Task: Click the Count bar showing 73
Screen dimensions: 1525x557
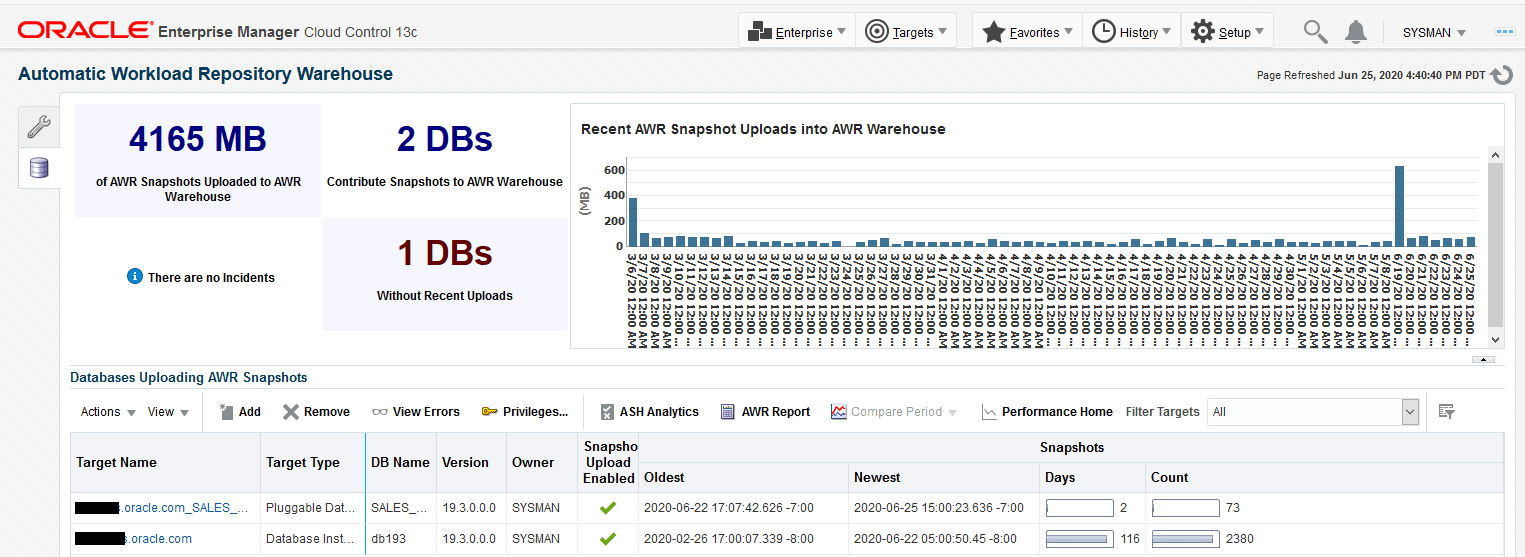Action: point(1185,508)
